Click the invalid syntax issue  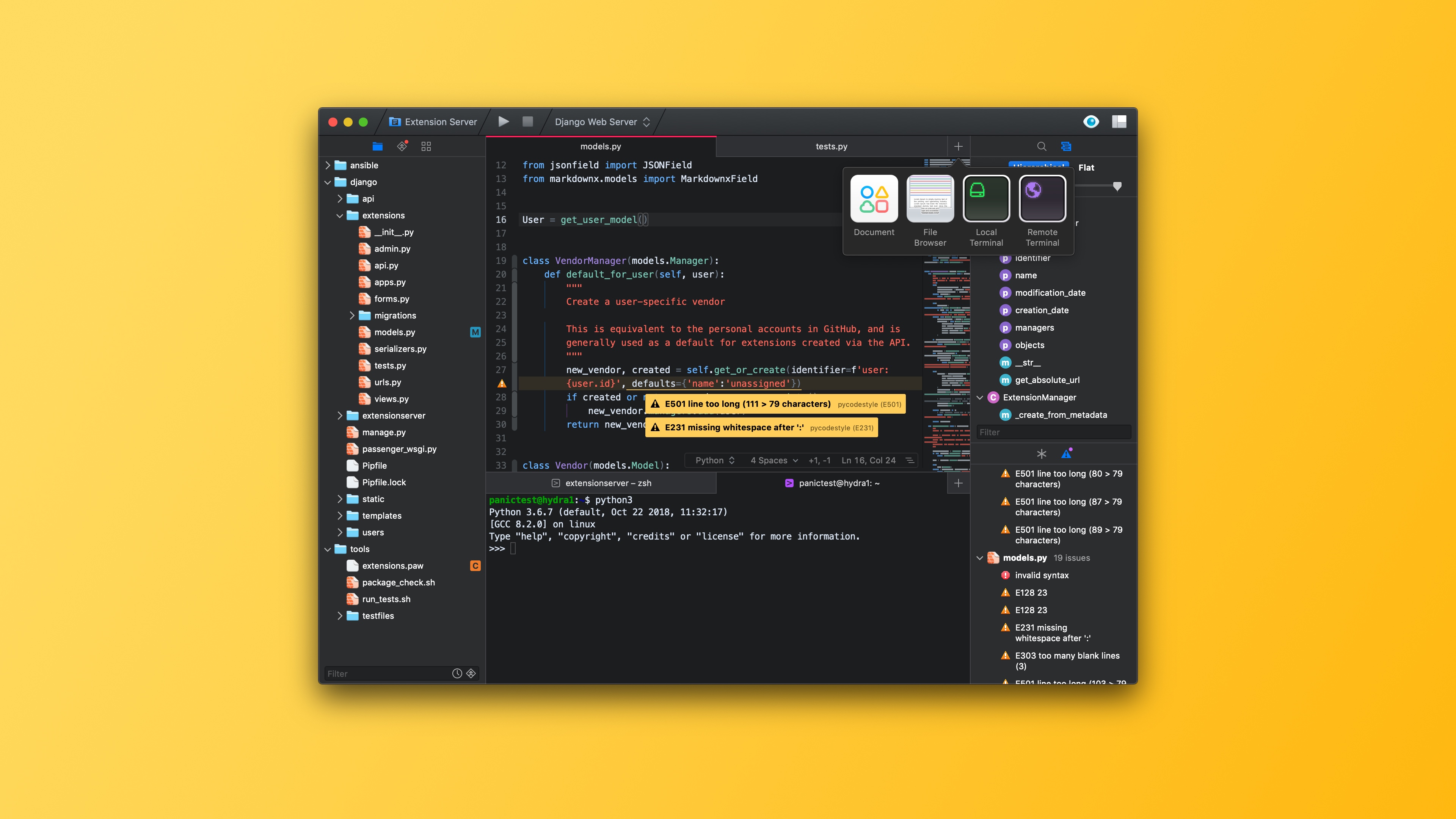pos(1041,575)
